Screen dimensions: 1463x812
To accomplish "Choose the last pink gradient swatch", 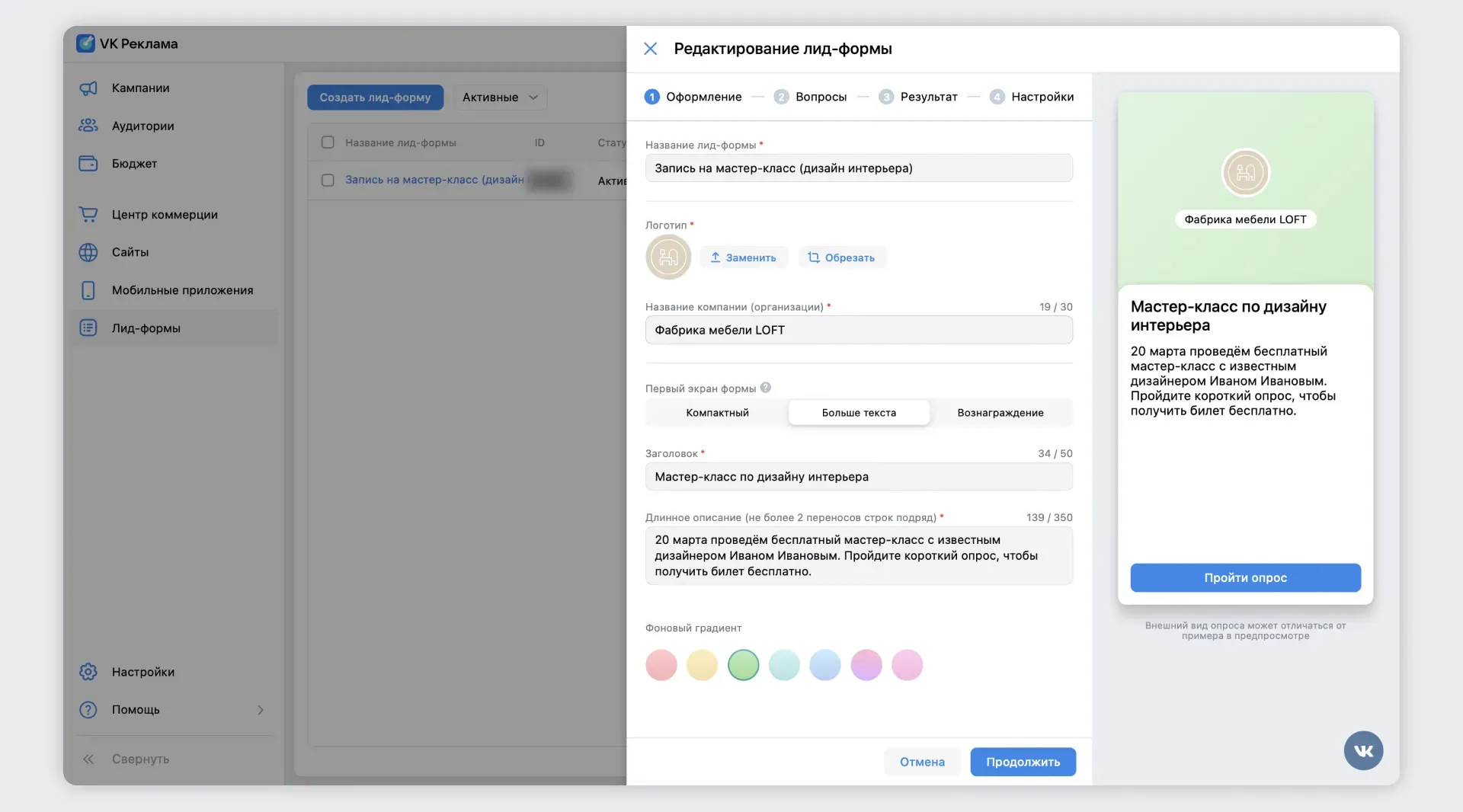I will [908, 665].
